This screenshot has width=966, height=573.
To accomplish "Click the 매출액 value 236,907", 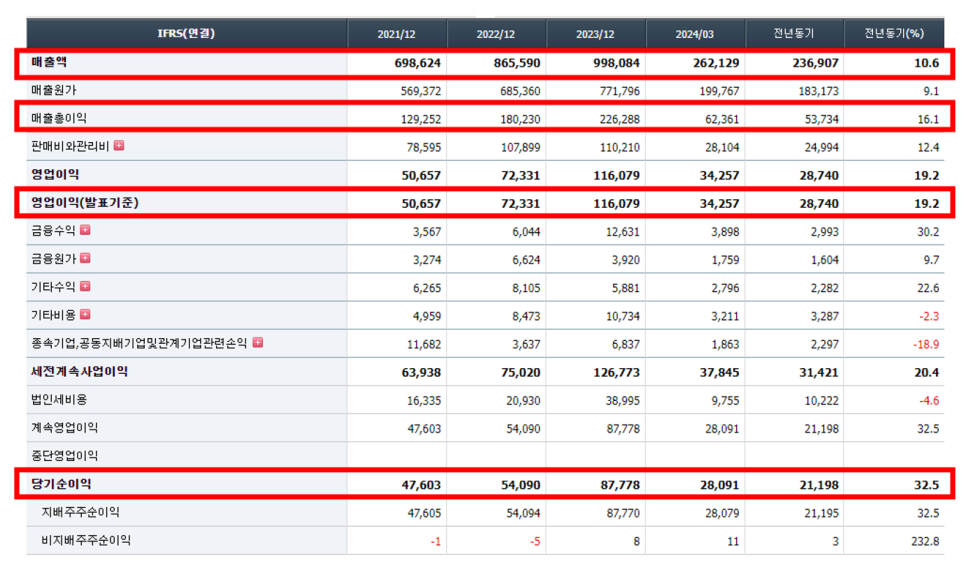I will click(x=816, y=63).
